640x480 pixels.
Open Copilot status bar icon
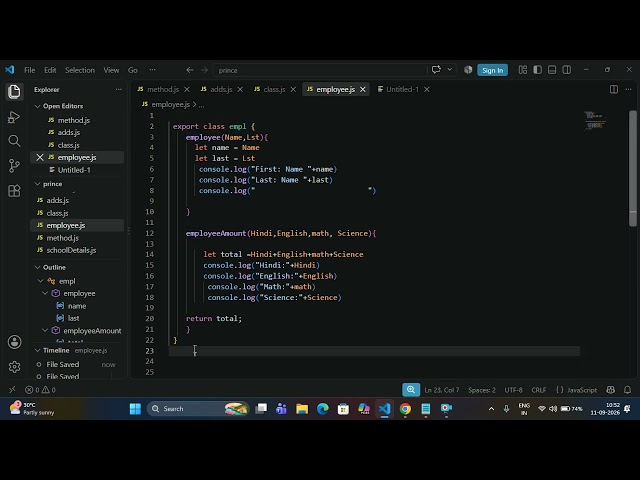click(x=611, y=390)
